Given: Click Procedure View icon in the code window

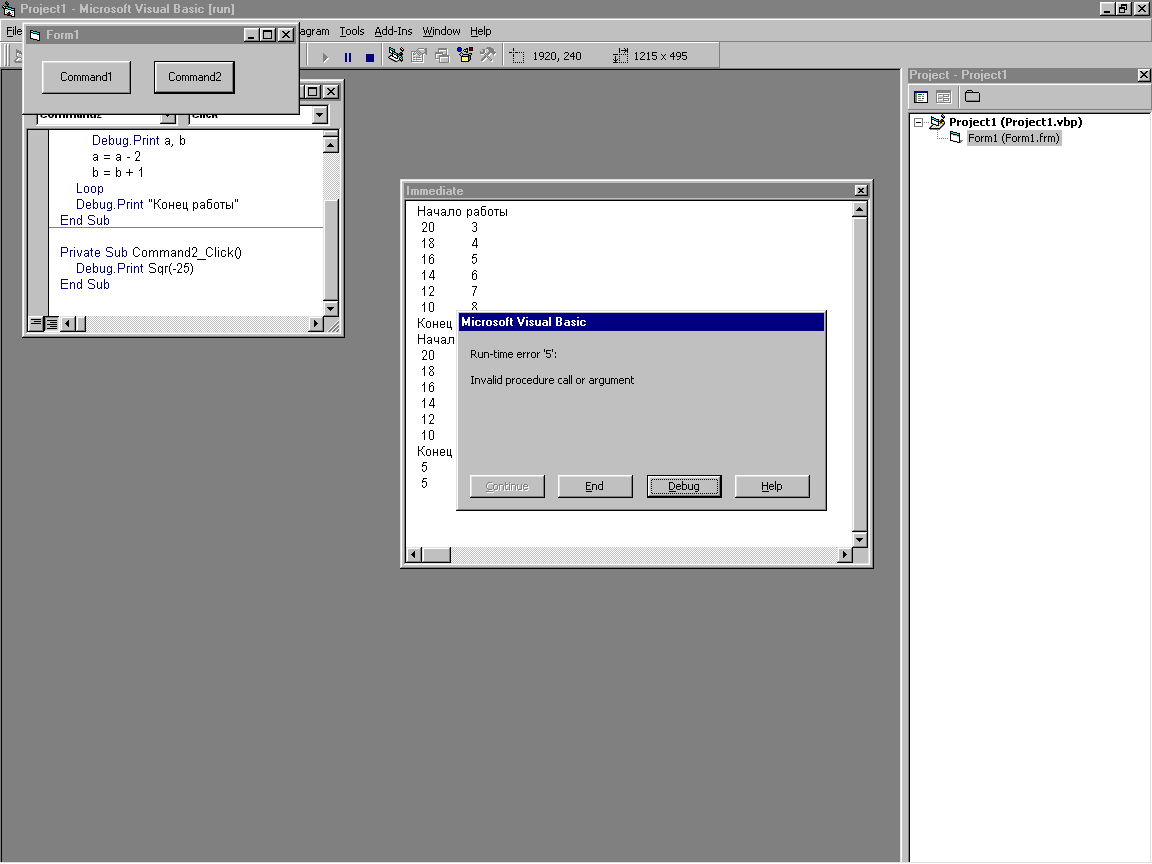Looking at the screenshot, I should [36, 323].
